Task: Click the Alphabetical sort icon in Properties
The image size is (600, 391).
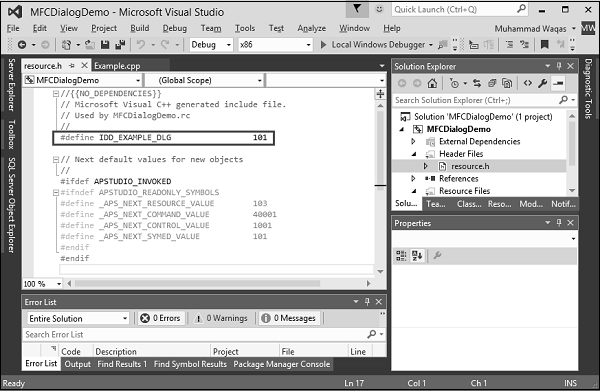Action: 417,256
